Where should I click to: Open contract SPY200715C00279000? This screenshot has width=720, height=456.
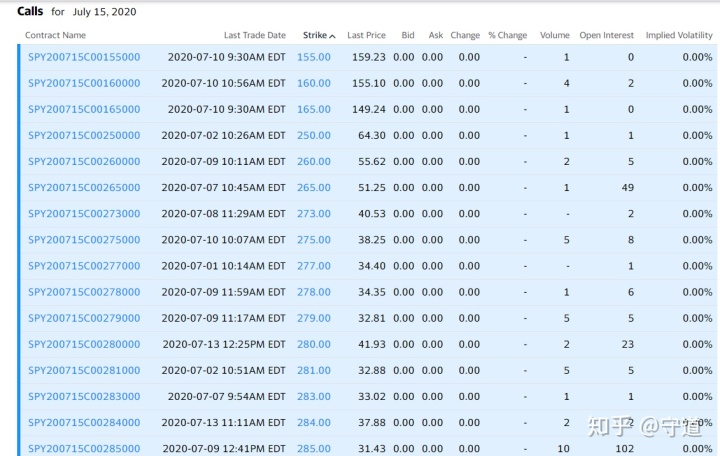[x=84, y=318]
